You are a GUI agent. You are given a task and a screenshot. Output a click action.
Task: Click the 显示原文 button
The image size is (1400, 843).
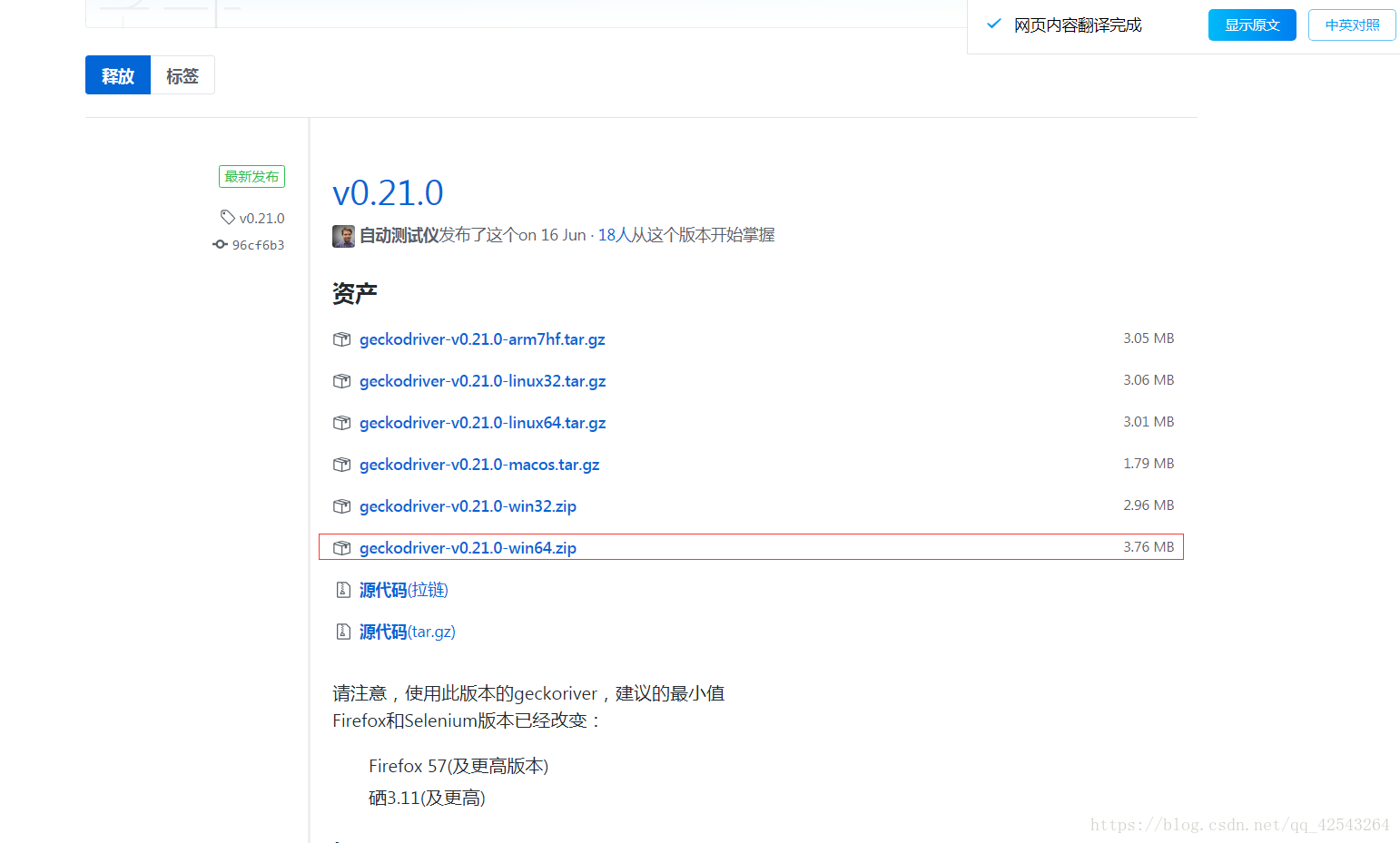pos(1252,25)
